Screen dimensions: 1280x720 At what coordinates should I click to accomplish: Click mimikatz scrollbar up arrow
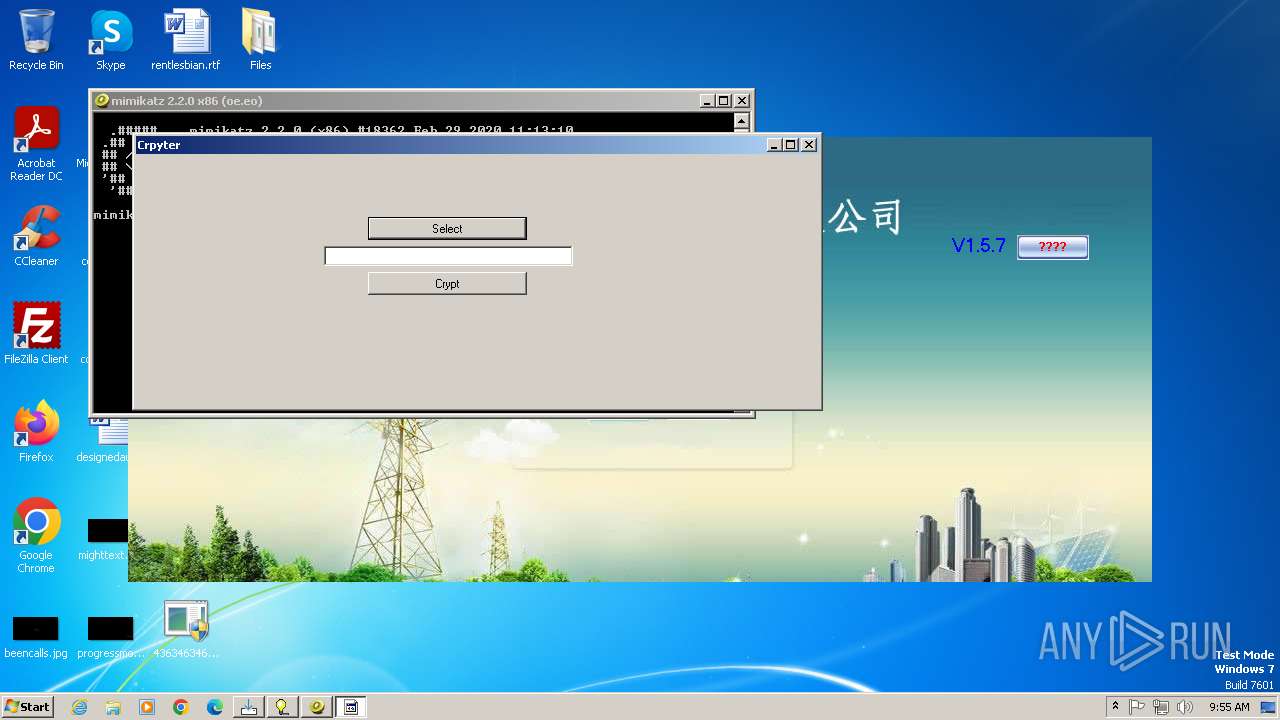point(741,121)
